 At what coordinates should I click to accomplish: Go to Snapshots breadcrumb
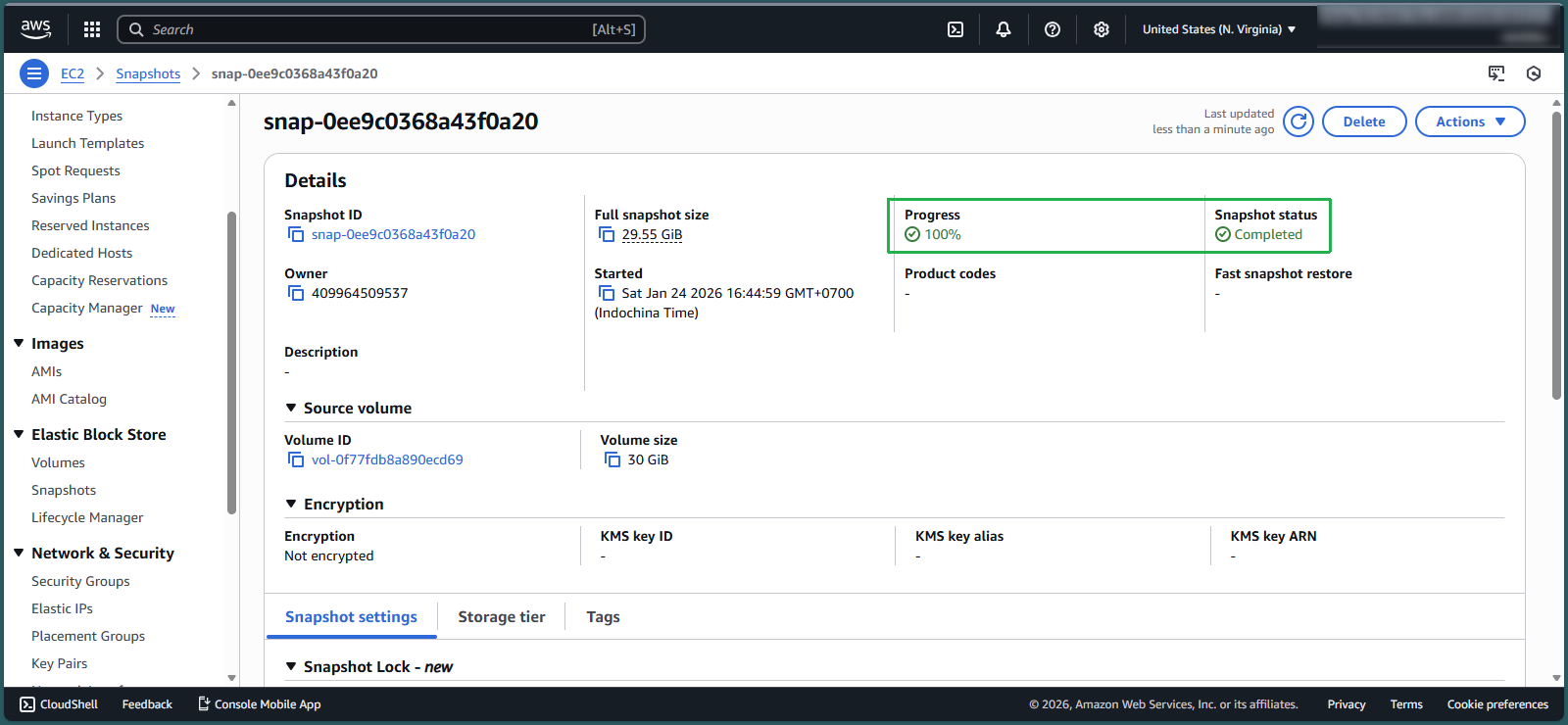148,73
